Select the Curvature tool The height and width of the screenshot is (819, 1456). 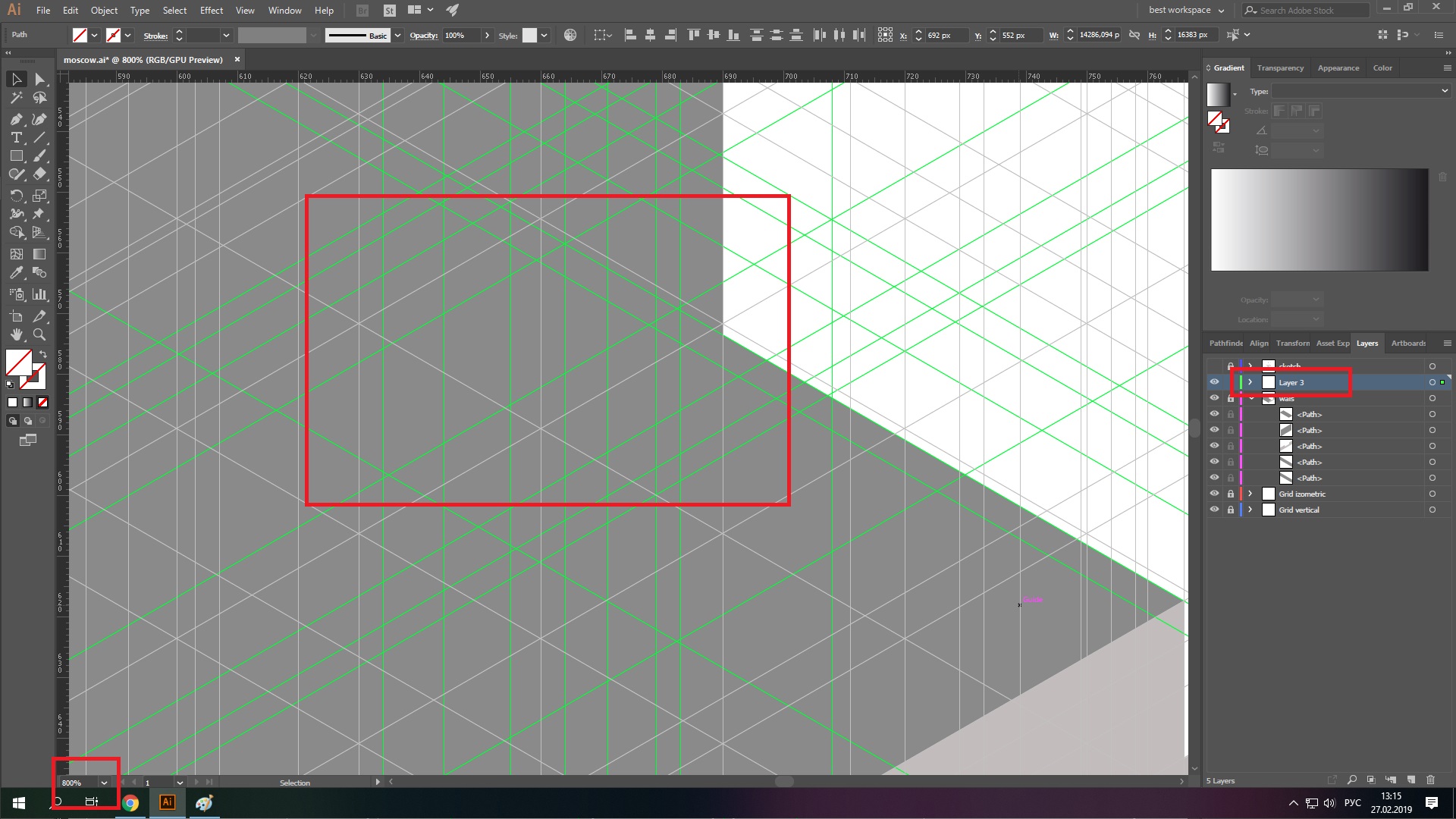click(40, 119)
